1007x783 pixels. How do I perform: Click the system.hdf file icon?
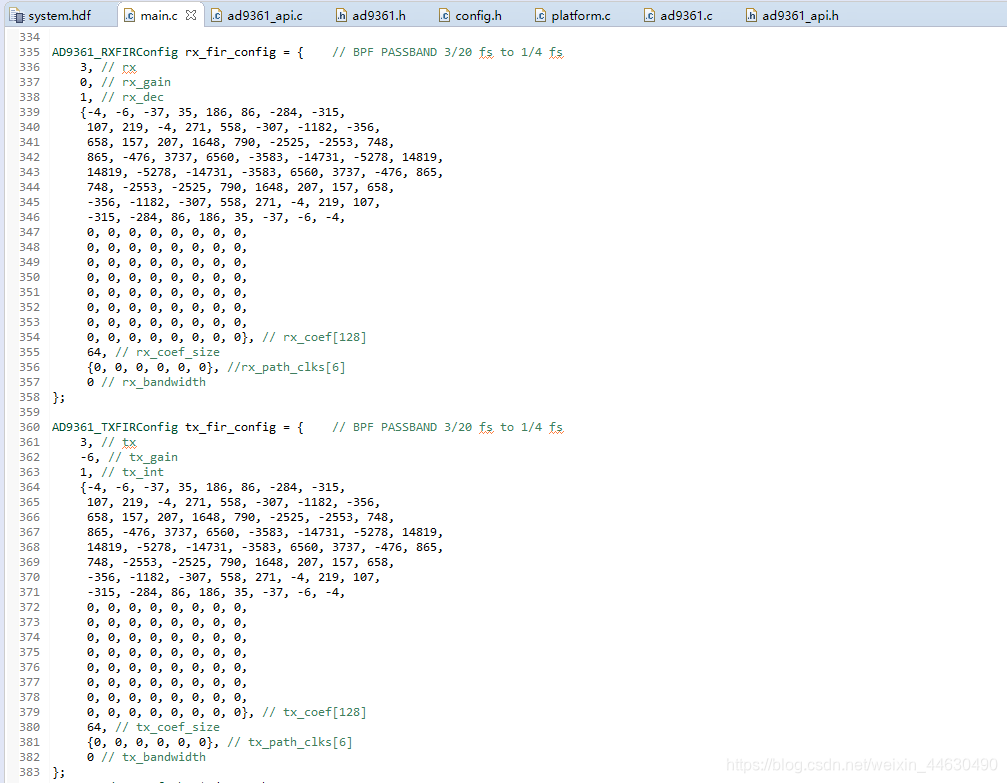(17, 15)
